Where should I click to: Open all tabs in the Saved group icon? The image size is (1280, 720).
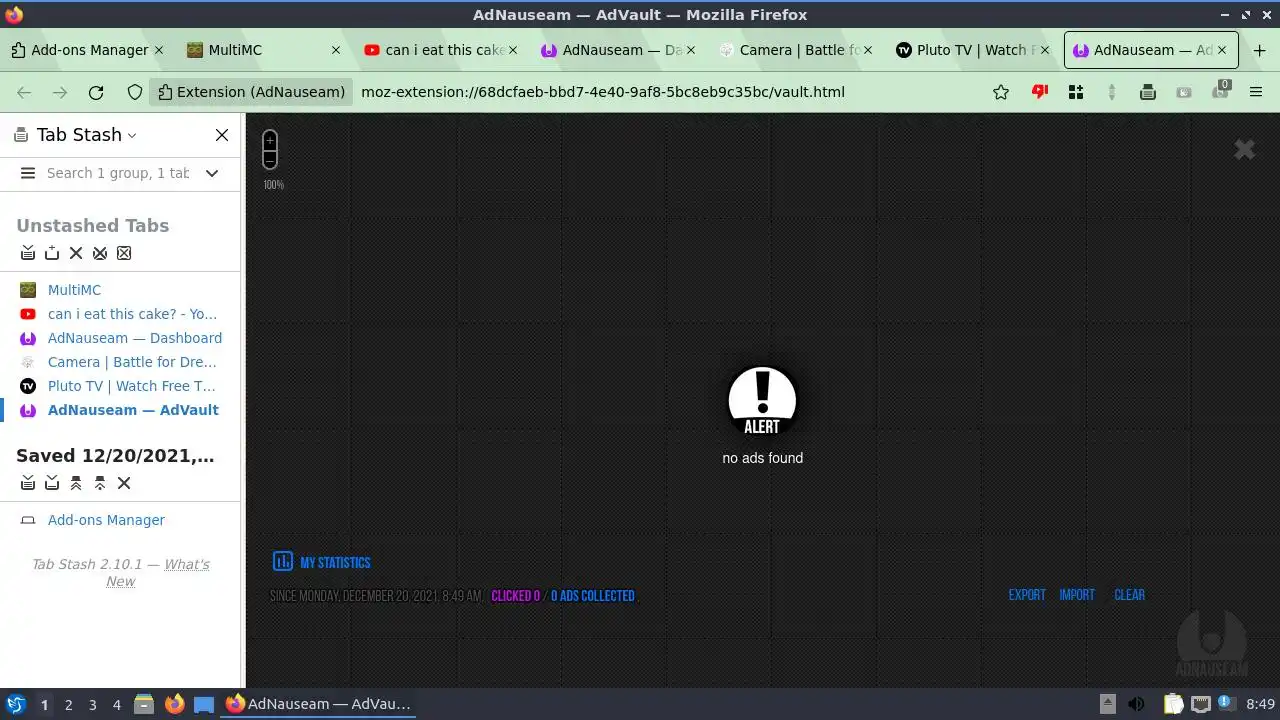(76, 483)
